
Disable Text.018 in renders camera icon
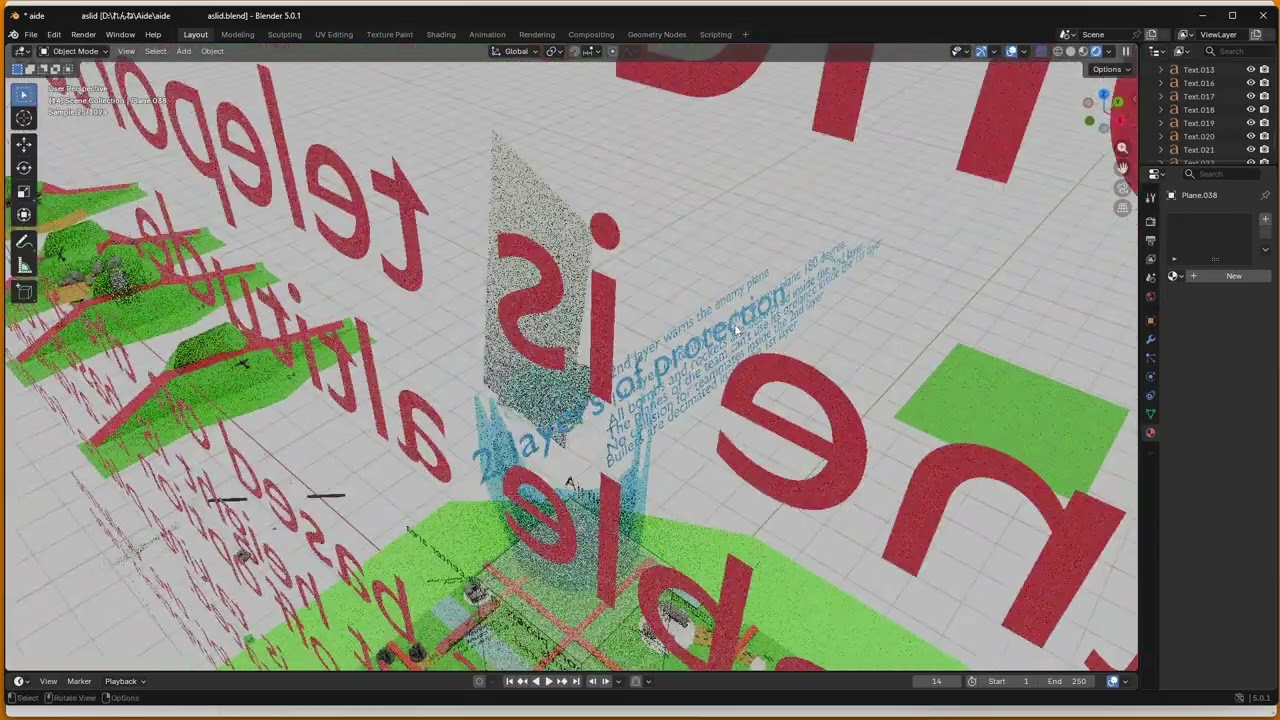(1264, 110)
